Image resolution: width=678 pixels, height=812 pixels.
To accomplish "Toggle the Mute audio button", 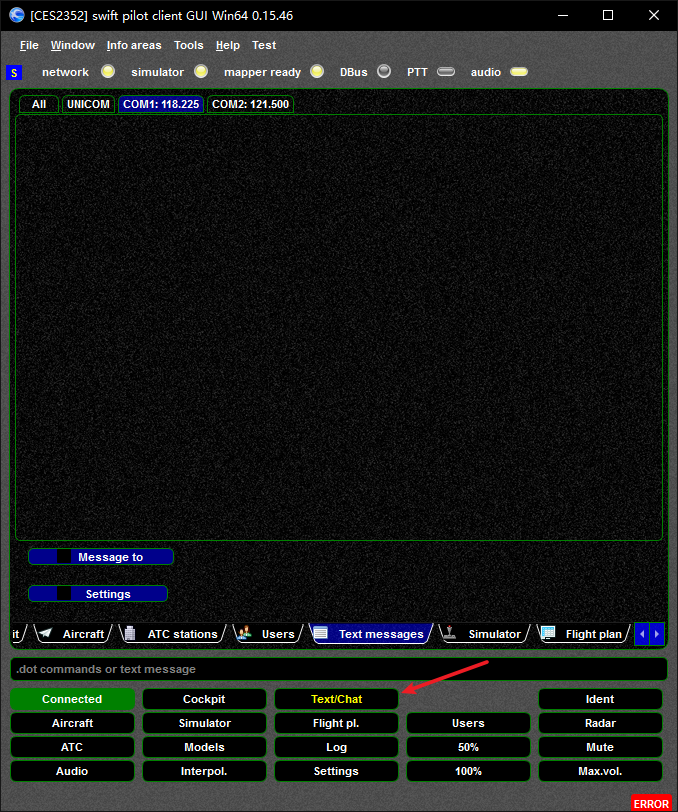I will 600,747.
